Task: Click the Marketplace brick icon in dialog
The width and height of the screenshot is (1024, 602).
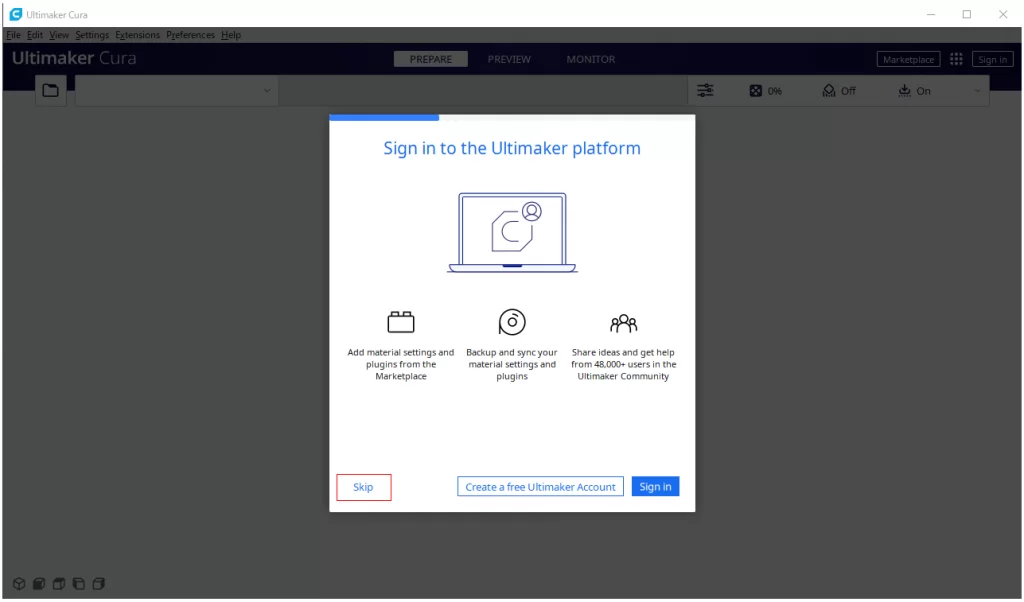Action: point(401,322)
